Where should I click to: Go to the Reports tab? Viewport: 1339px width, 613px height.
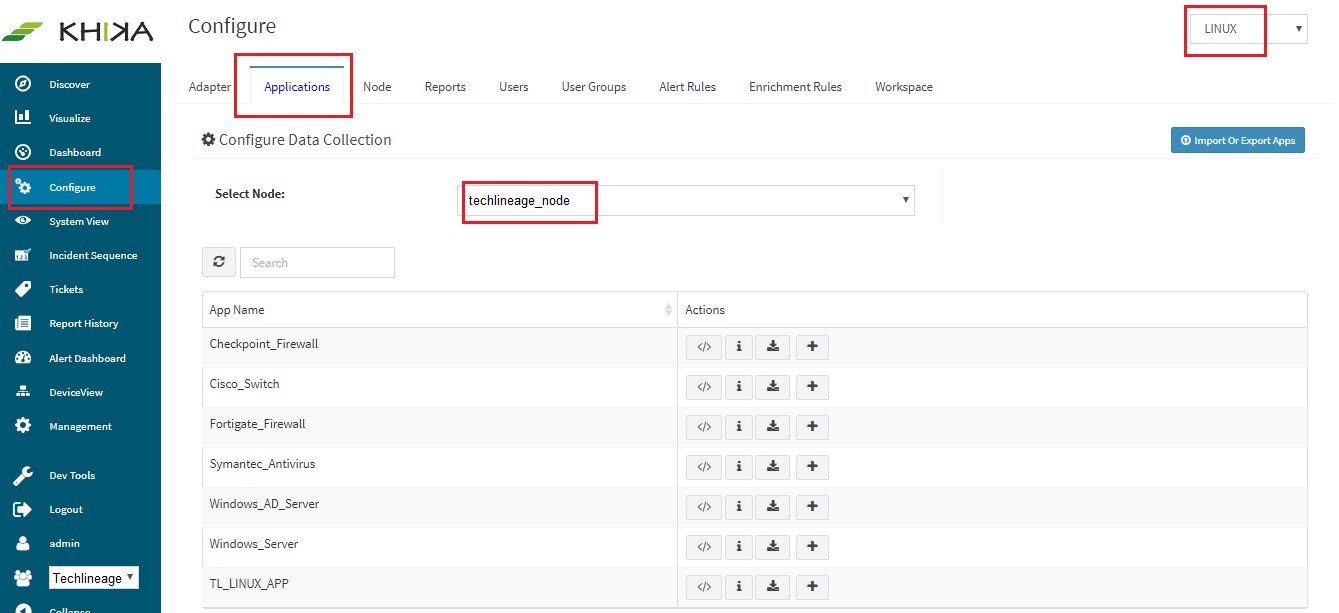click(445, 87)
